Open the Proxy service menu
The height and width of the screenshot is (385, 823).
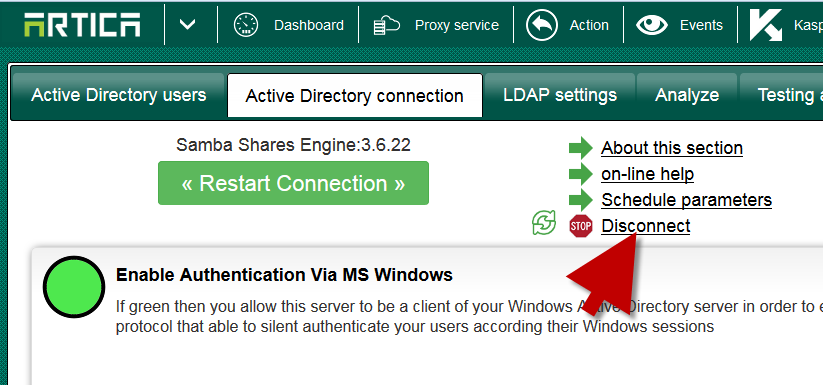(457, 25)
